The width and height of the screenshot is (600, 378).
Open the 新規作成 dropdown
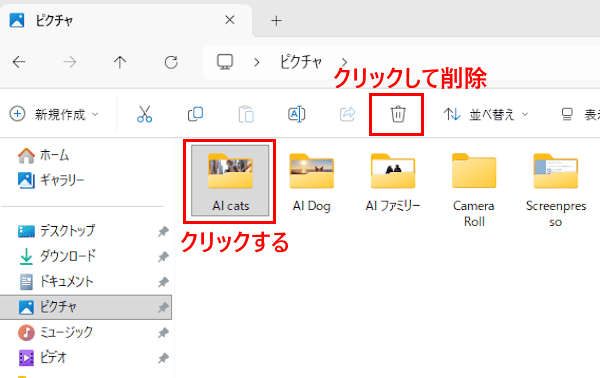(x=54, y=114)
